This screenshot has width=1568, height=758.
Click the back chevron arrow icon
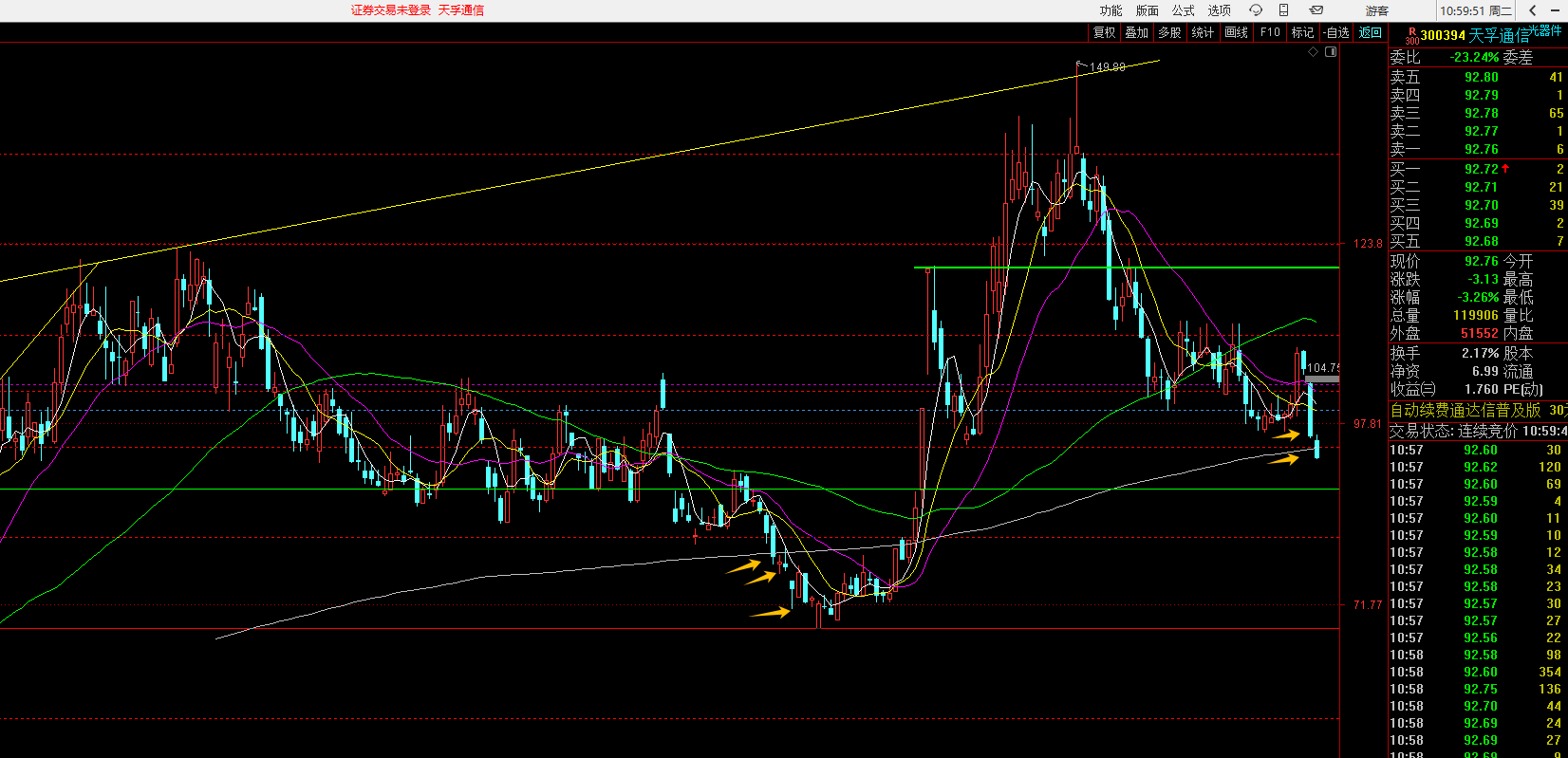[x=1533, y=10]
